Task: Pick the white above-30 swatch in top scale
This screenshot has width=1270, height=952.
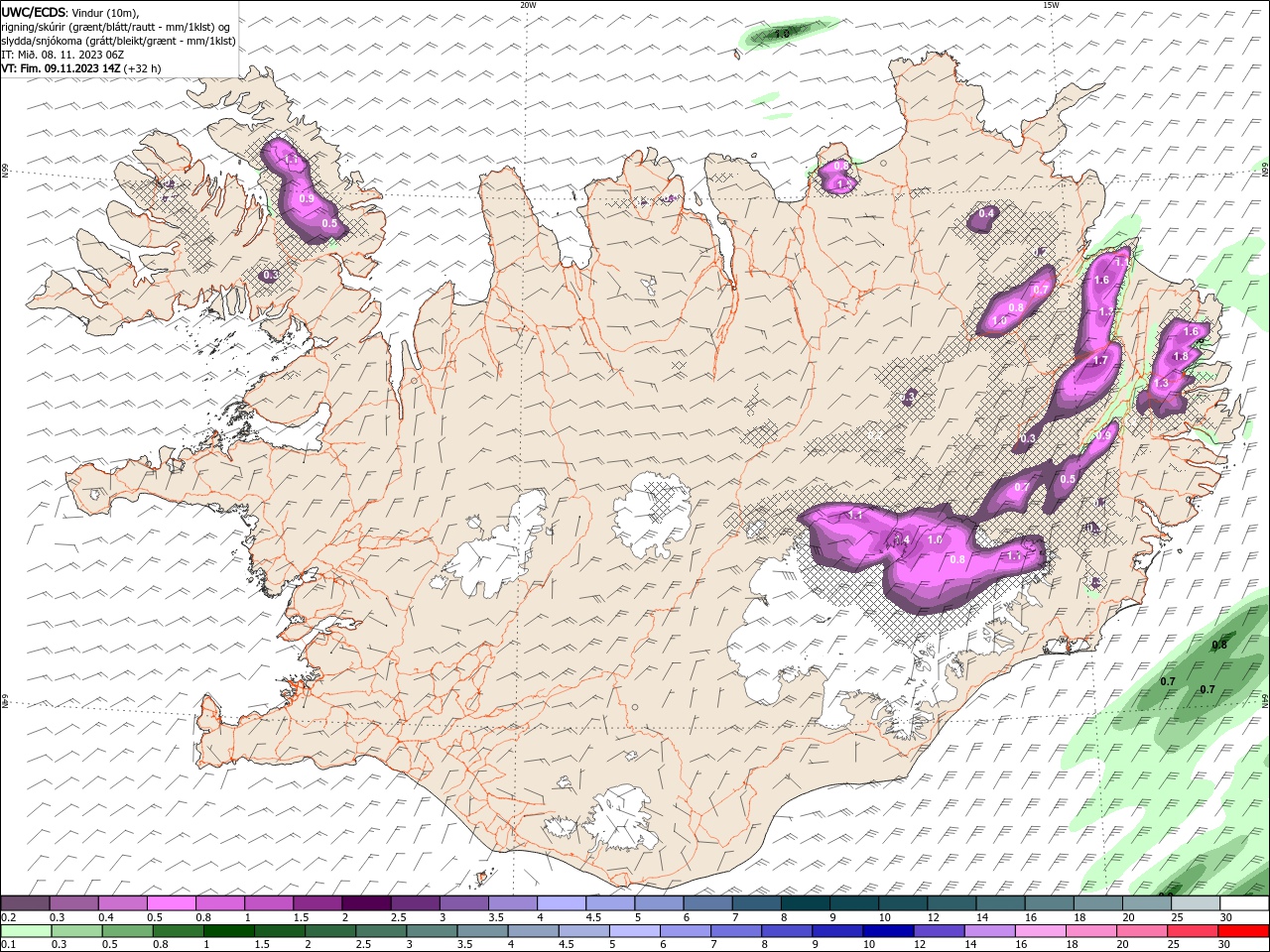Action: (1244, 903)
